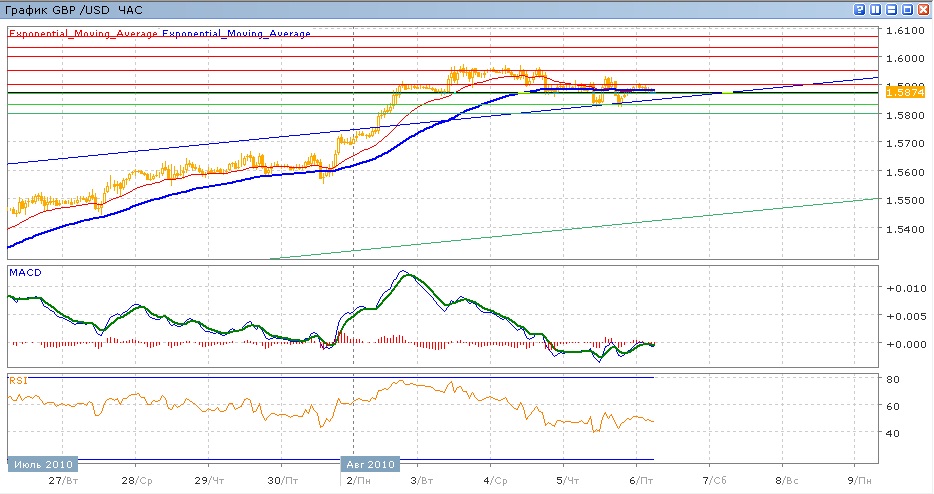This screenshot has width=934, height=494.
Task: Close the GBP/USD chart window
Action: coord(923,9)
